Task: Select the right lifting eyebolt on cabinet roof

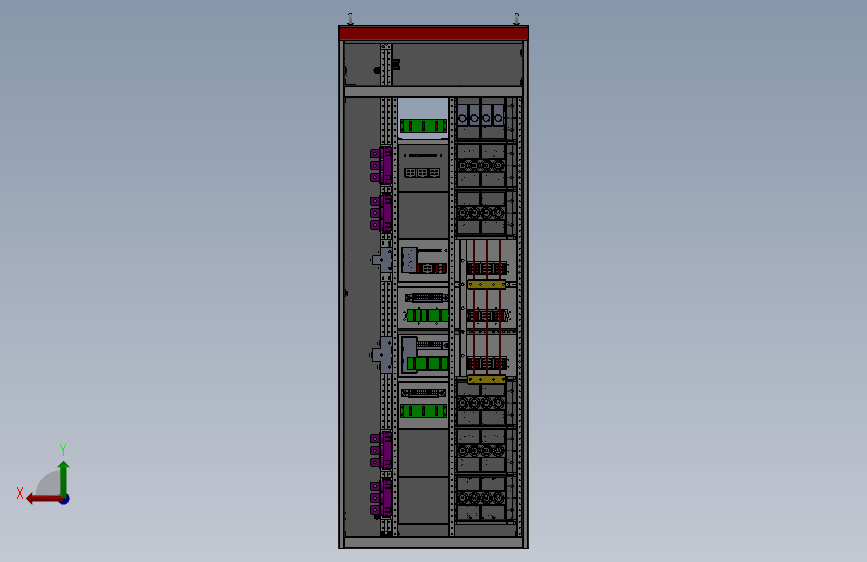Action: 516,19
